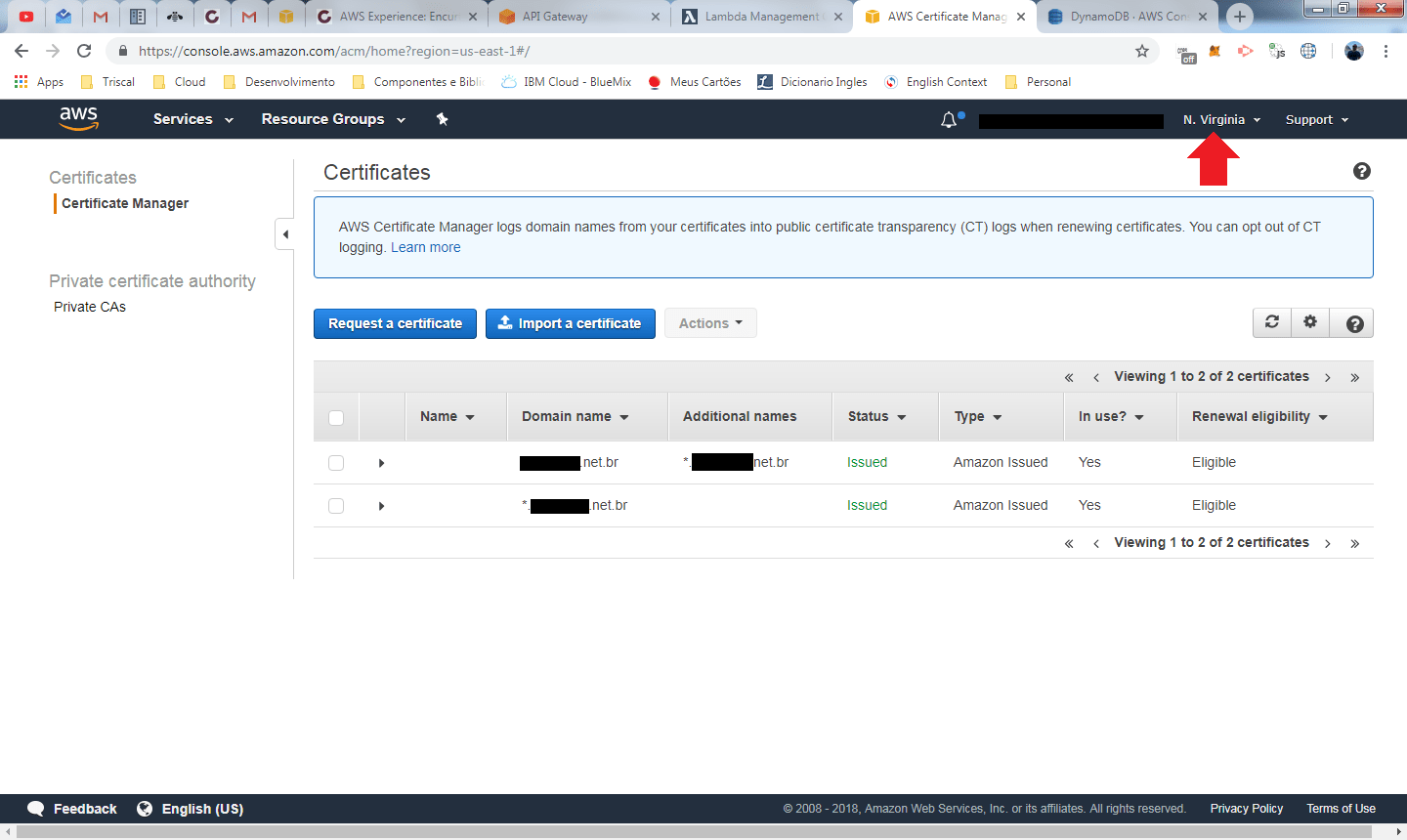Open the Terms of Use link

pos(1341,809)
